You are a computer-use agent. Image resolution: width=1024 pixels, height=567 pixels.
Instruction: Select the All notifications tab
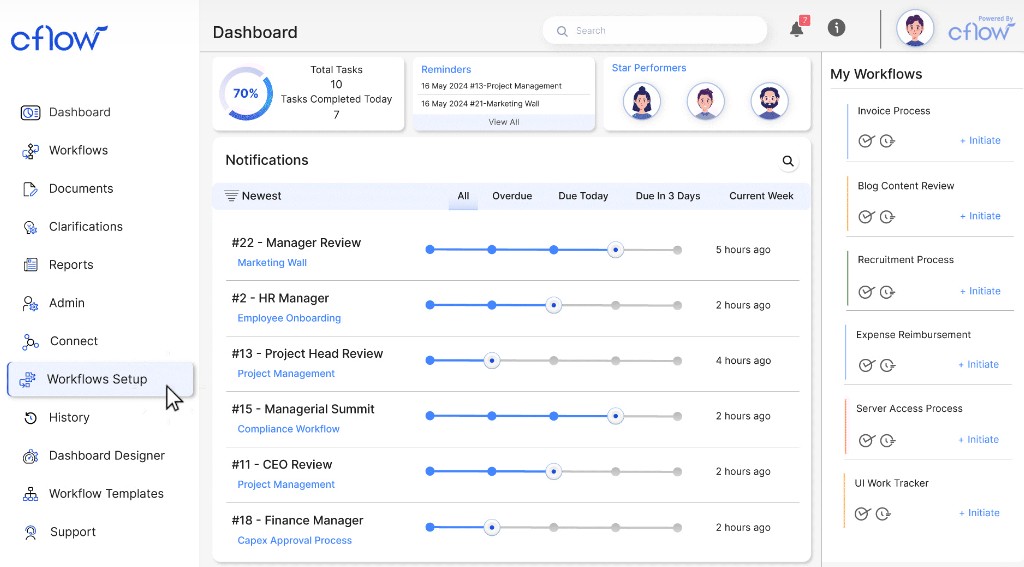[x=463, y=196]
